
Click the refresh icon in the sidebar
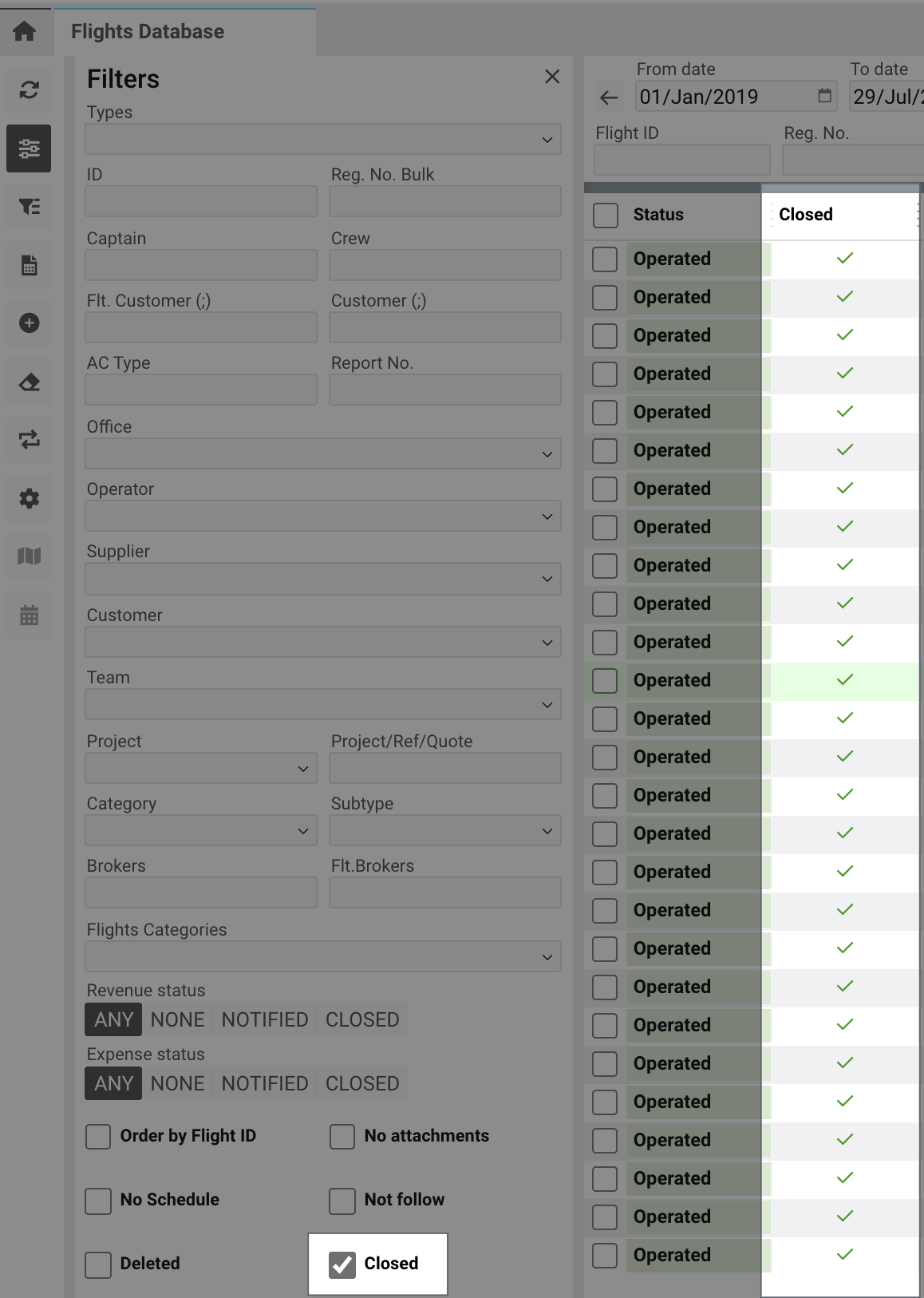point(29,90)
